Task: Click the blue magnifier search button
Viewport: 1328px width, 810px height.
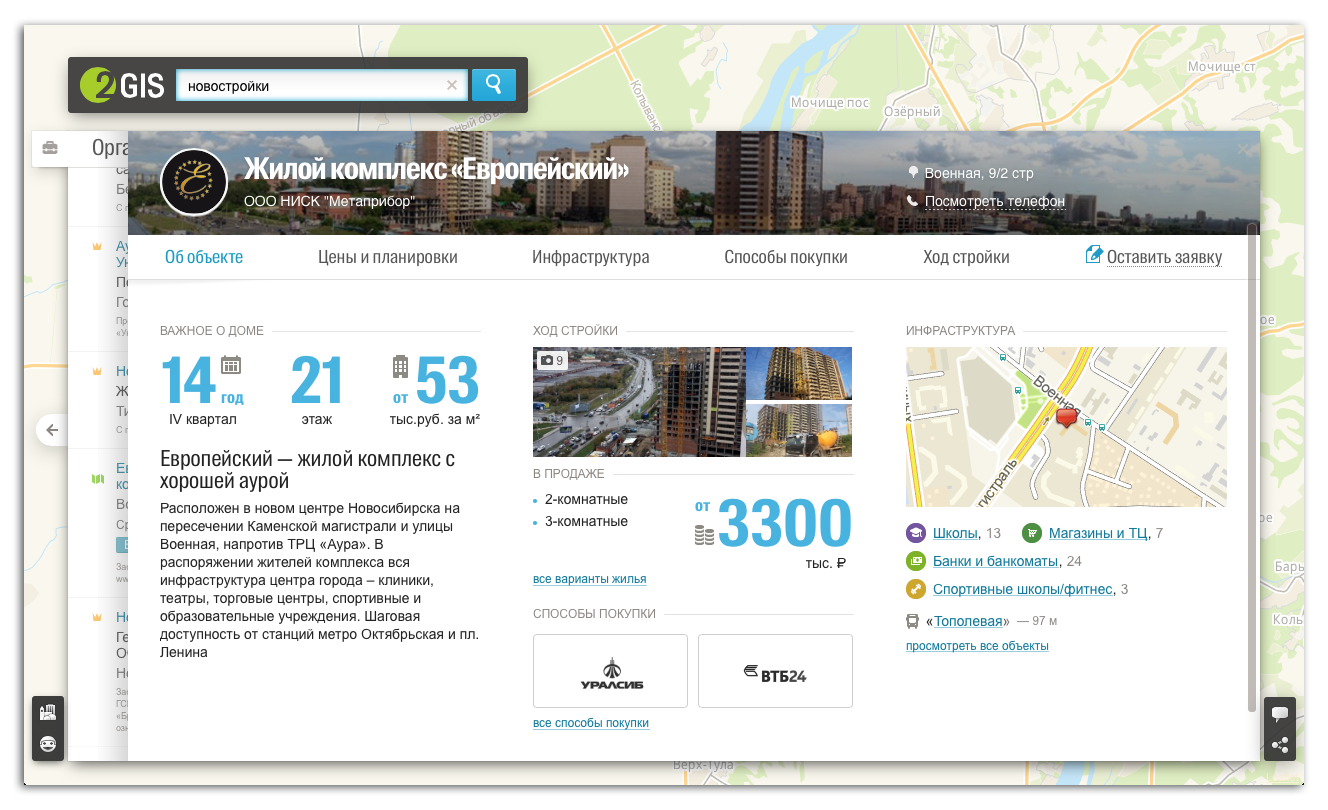Action: [493, 85]
